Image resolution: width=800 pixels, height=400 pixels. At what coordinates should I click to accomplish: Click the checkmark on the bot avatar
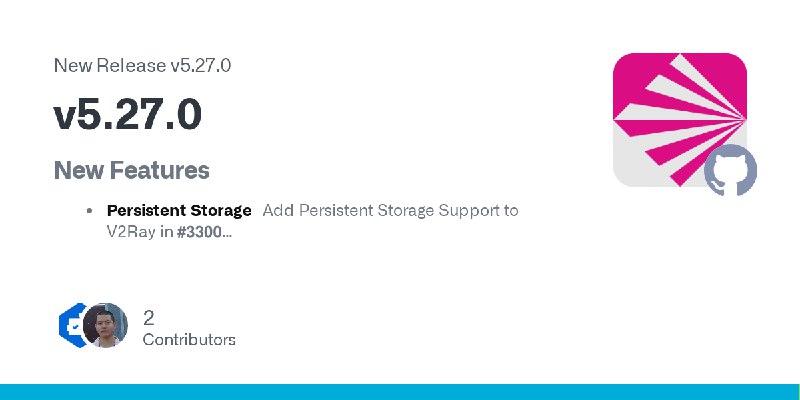click(76, 327)
